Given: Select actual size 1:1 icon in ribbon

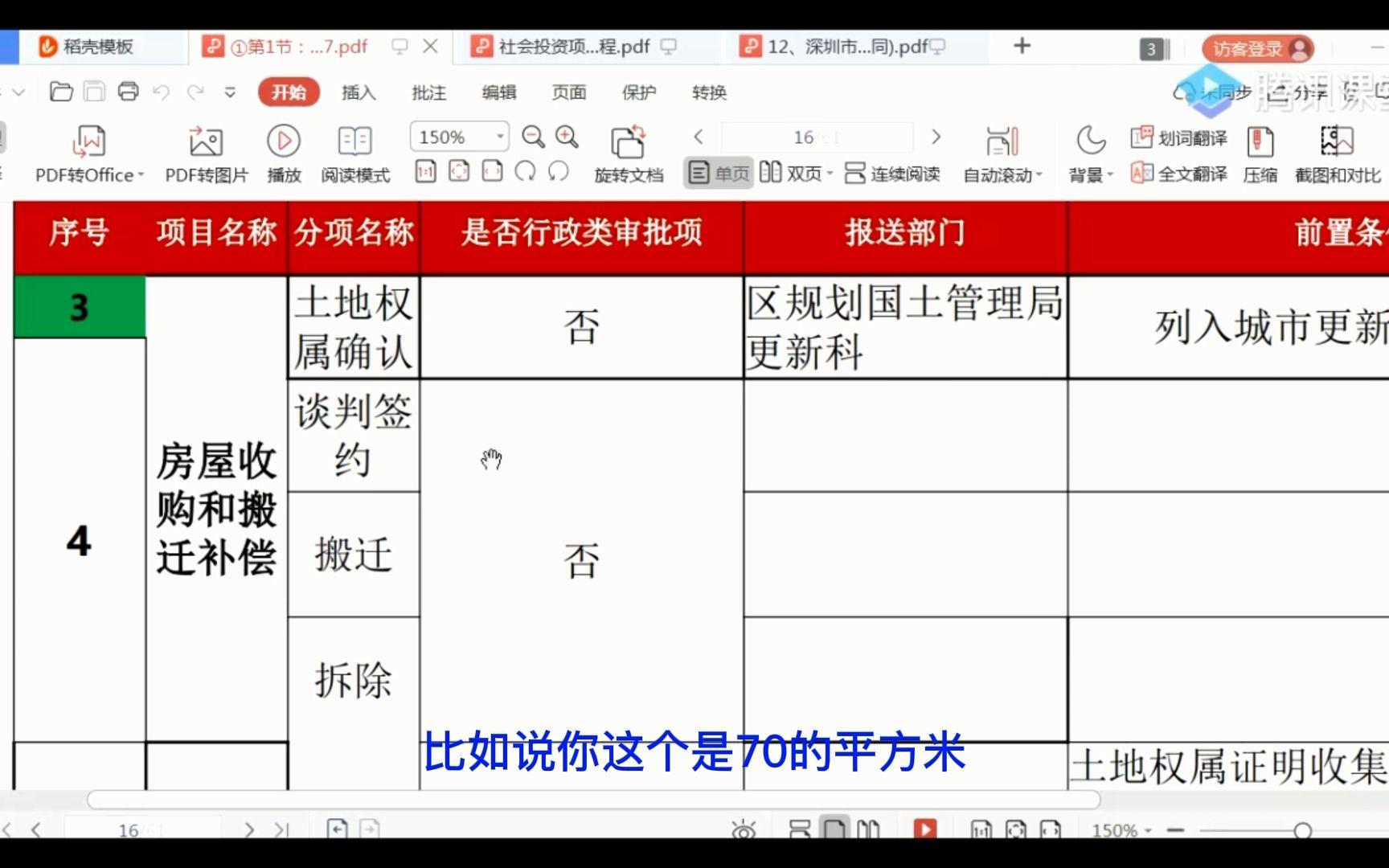Looking at the screenshot, I should tap(425, 171).
